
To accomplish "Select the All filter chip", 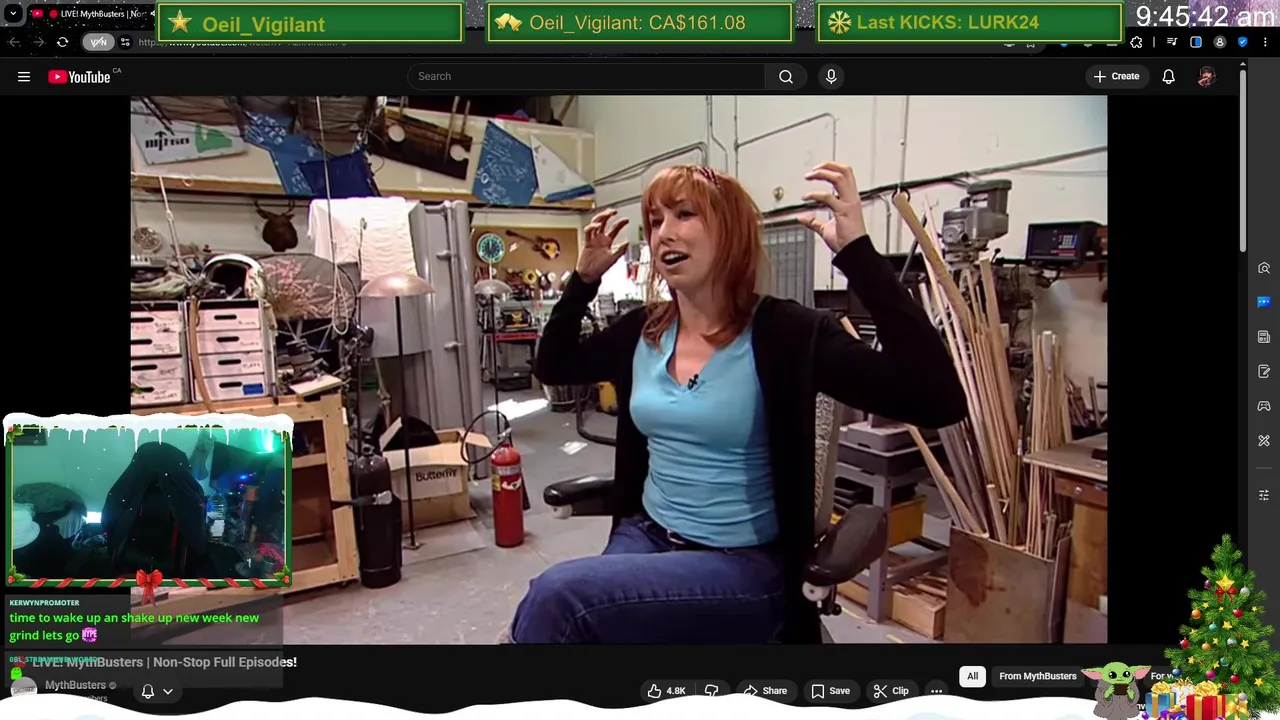I will point(972,676).
